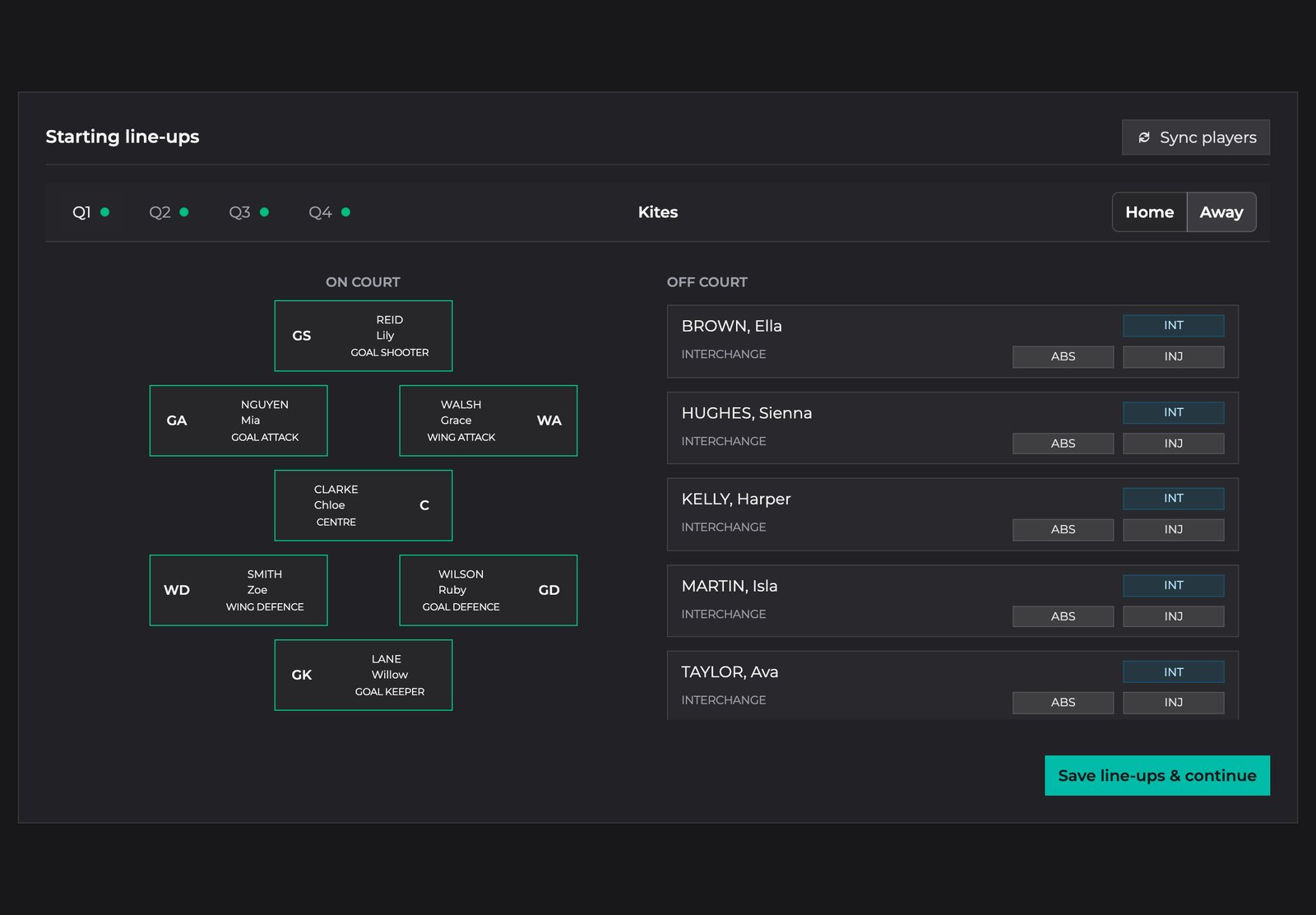This screenshot has height=915, width=1316.
Task: Flag Sienna Hughes as INJ
Action: pos(1174,444)
